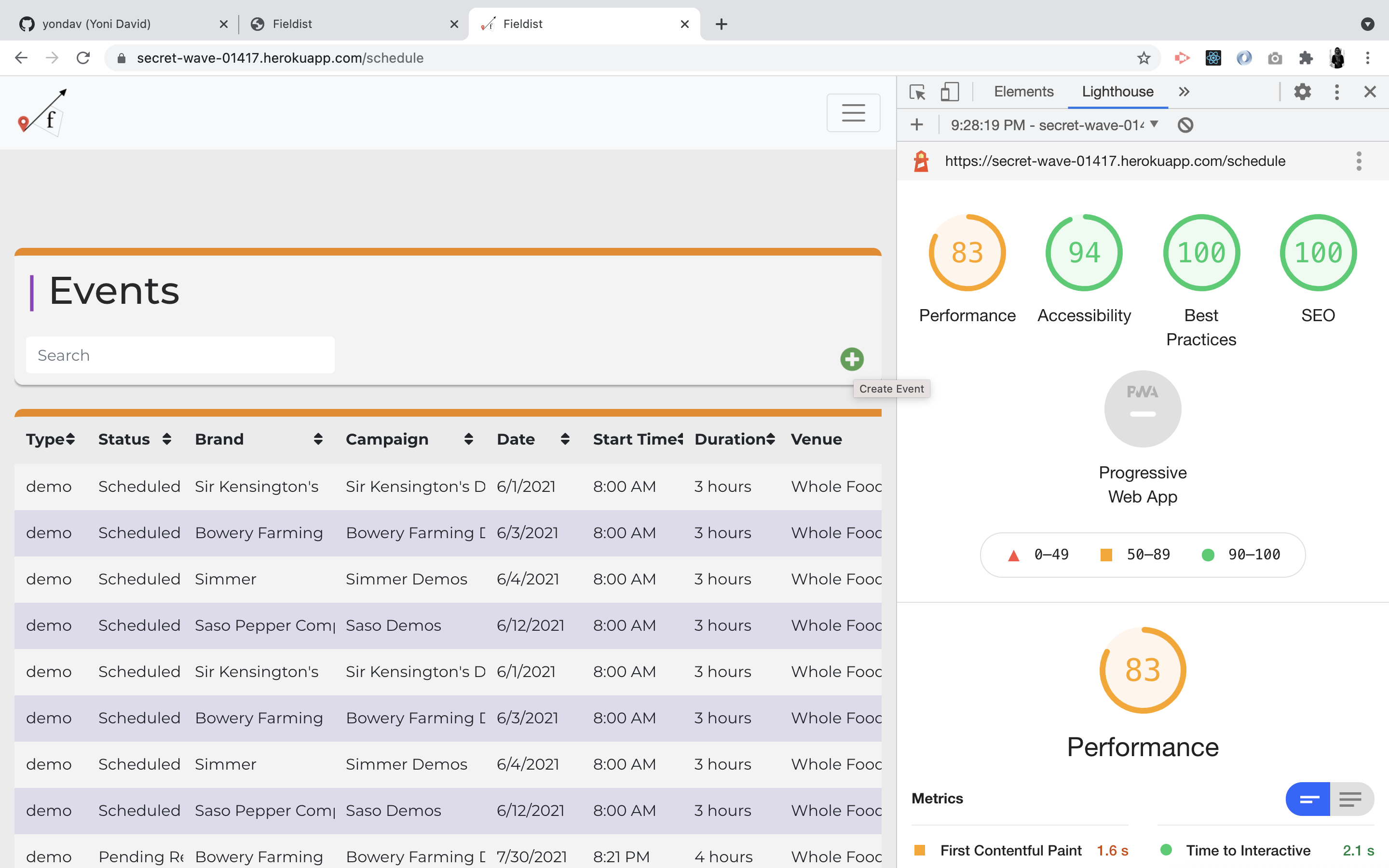1389x868 pixels.
Task: Go back to previous page
Action: click(21, 58)
